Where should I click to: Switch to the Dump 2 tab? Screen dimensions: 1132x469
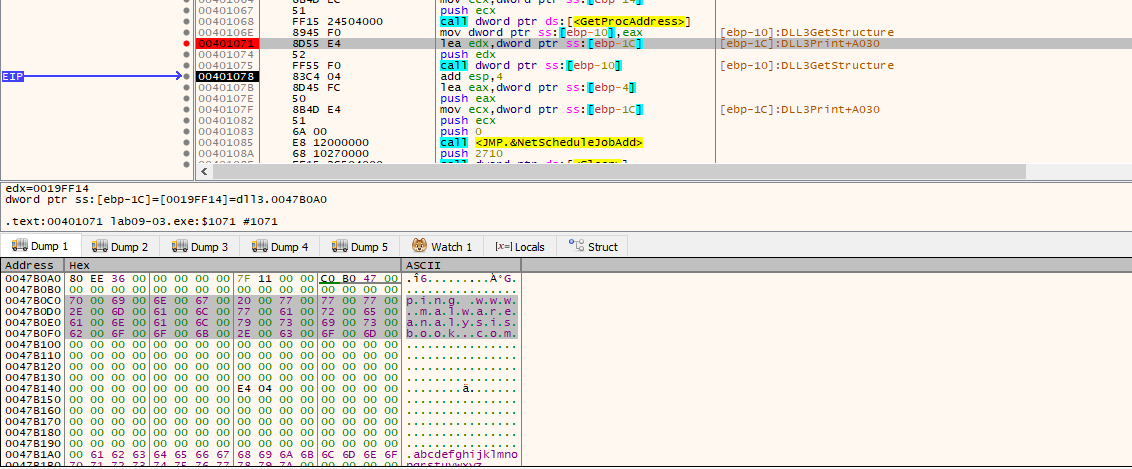click(x=119, y=247)
